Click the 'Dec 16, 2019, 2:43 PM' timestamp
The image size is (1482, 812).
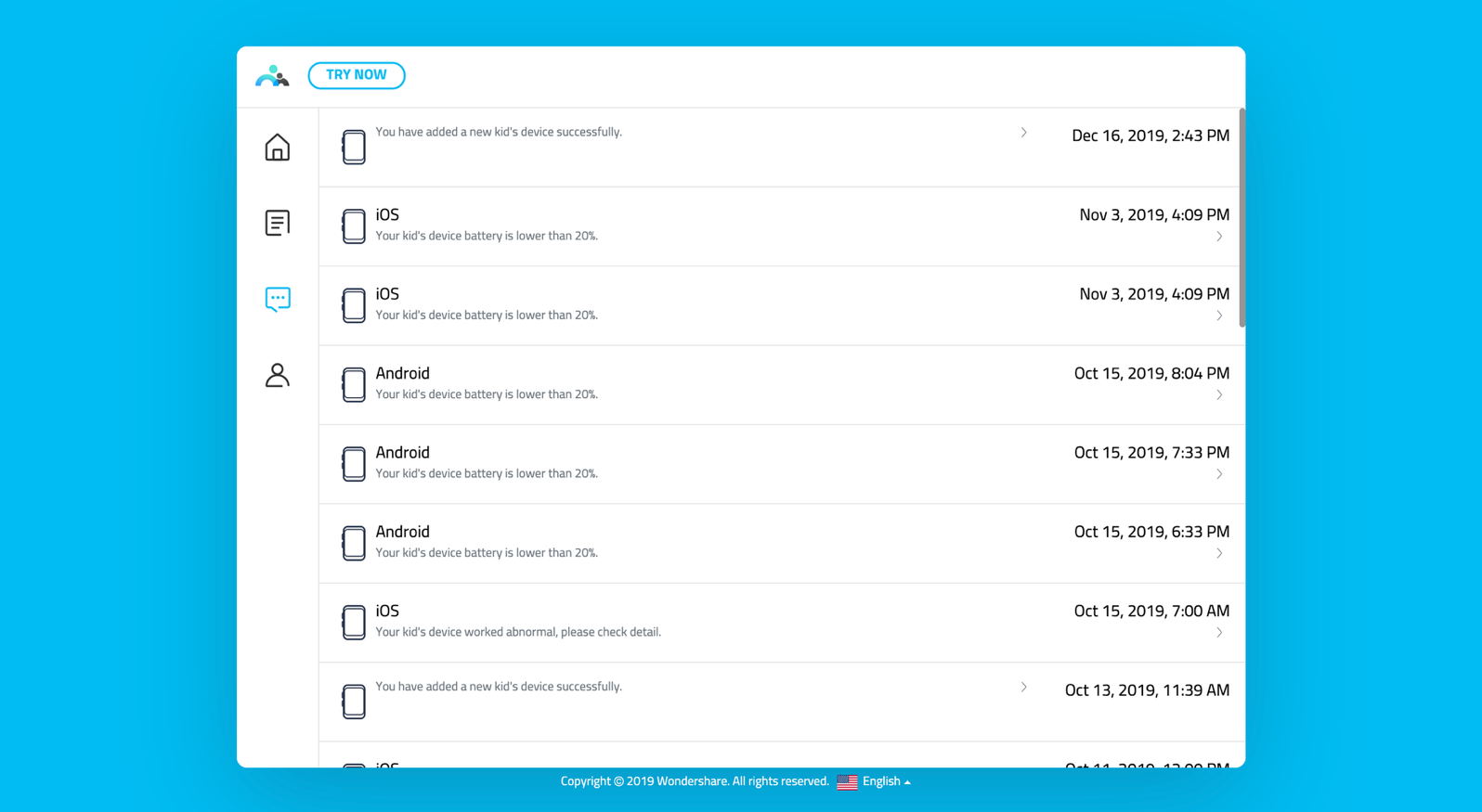(1150, 135)
